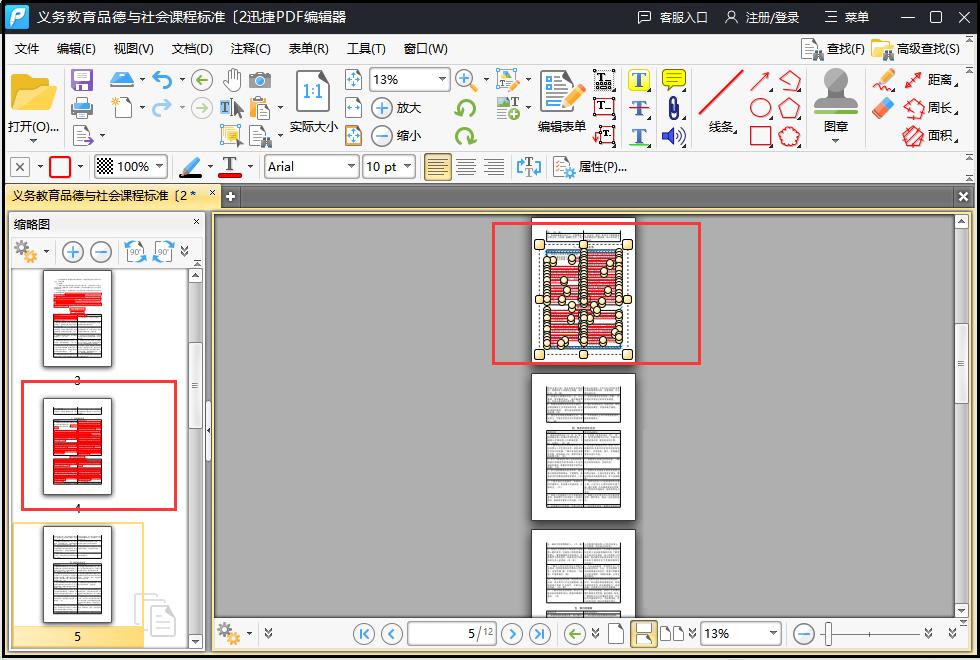Toggle center text alignment
The height and width of the screenshot is (660, 980).
tap(466, 167)
